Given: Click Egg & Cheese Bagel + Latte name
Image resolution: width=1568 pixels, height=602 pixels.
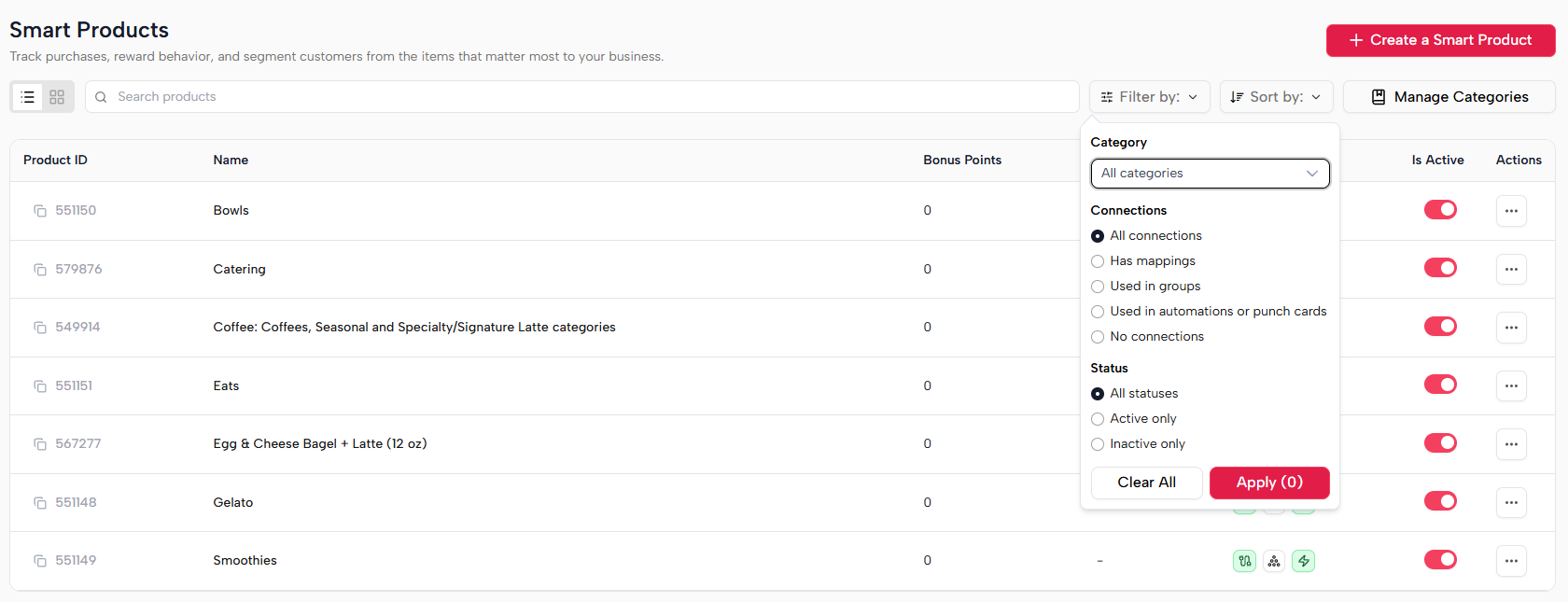Looking at the screenshot, I should point(320,444).
